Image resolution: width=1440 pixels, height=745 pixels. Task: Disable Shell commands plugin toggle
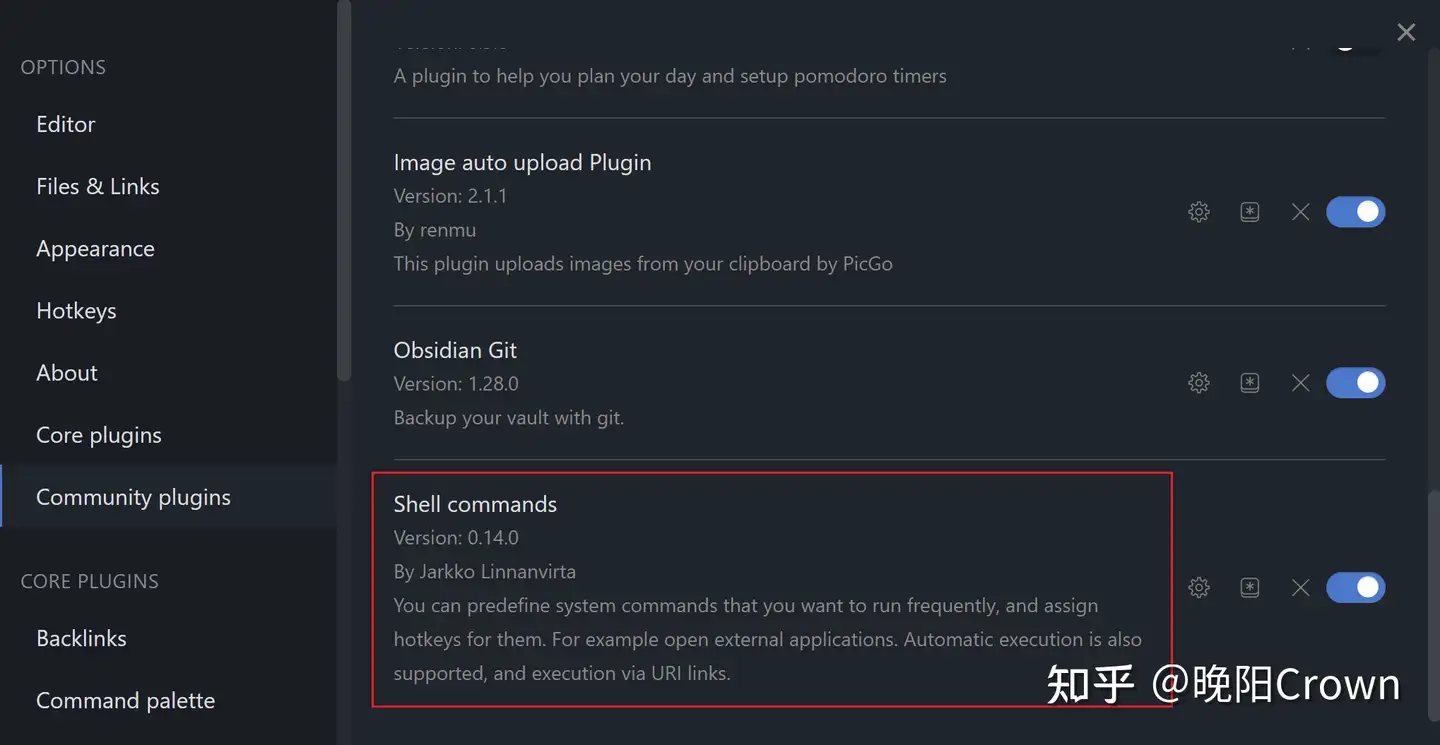pos(1356,588)
